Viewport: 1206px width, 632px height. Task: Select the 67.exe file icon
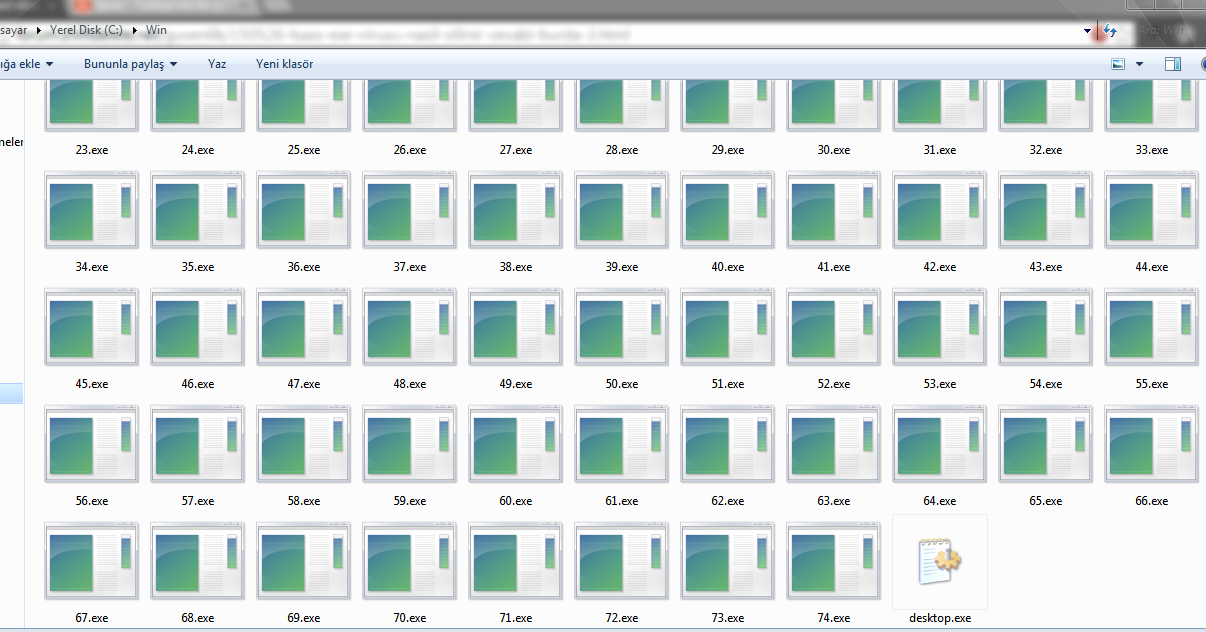tap(92, 561)
